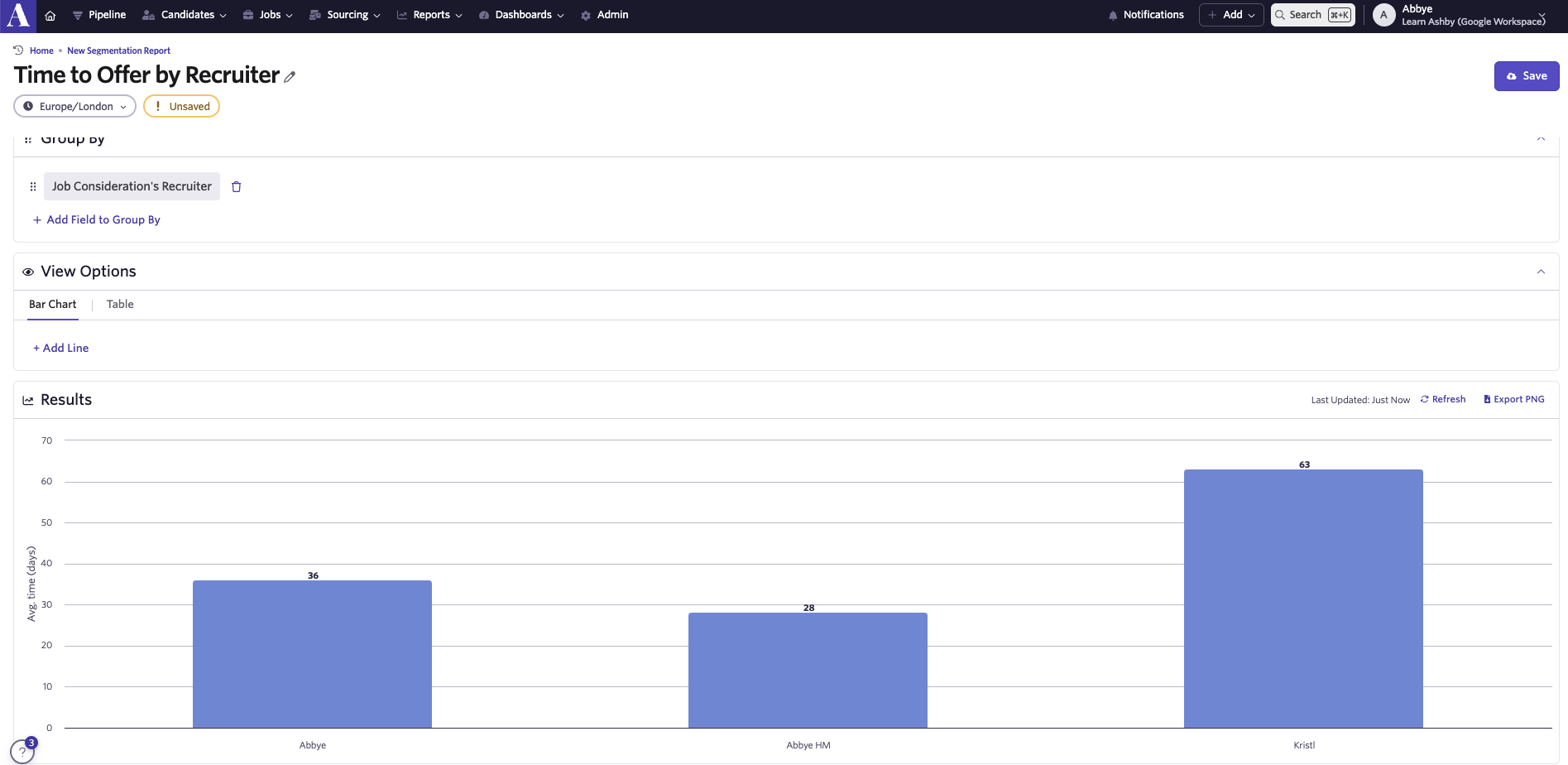Click Add Field to Group By

point(97,219)
